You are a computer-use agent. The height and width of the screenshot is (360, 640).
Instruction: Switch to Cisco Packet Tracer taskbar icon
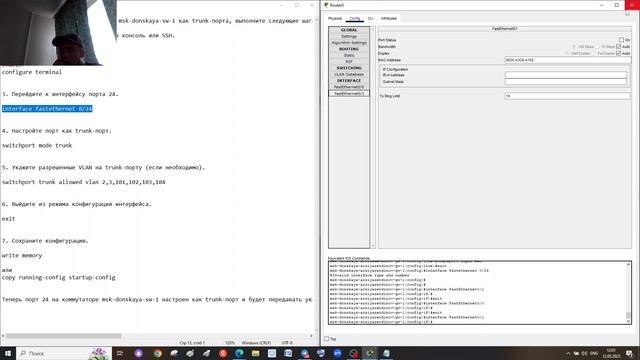[370, 353]
